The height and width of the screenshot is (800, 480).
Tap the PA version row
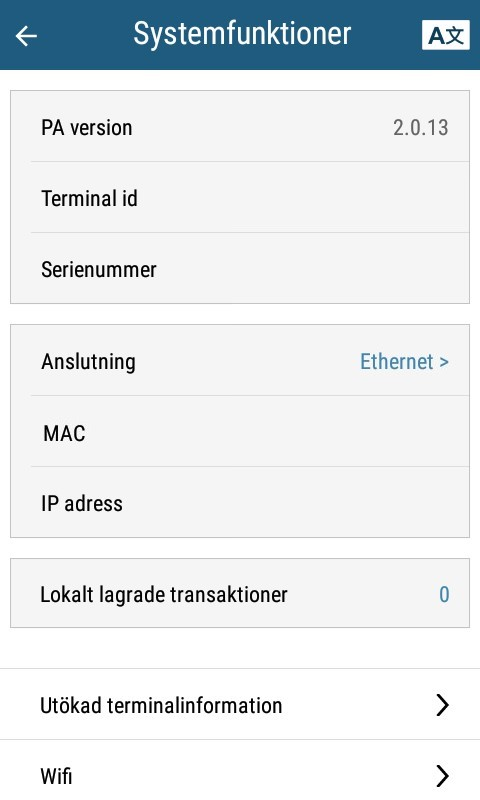point(240,127)
